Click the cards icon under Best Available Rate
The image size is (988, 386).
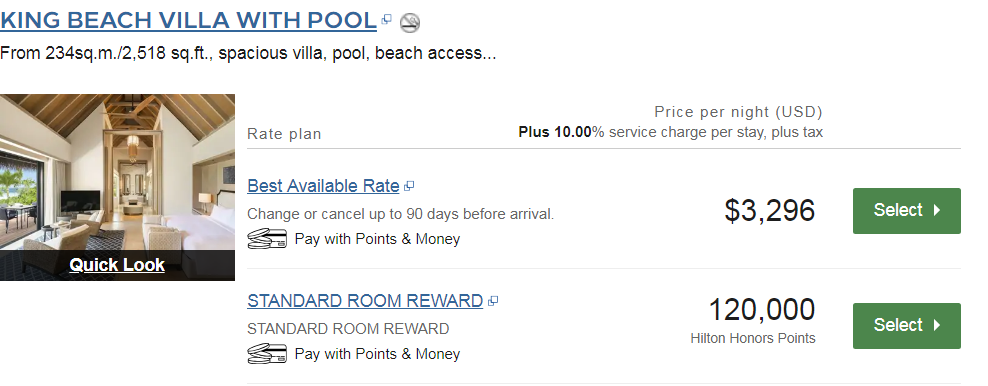pos(267,239)
